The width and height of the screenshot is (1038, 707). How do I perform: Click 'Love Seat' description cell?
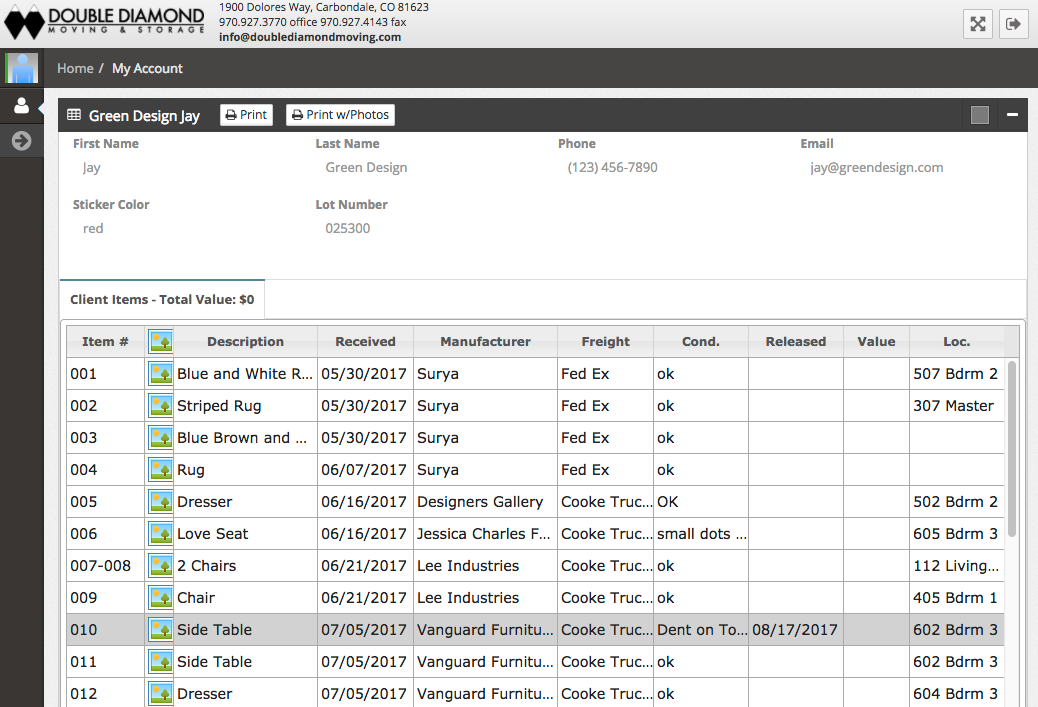(x=245, y=534)
